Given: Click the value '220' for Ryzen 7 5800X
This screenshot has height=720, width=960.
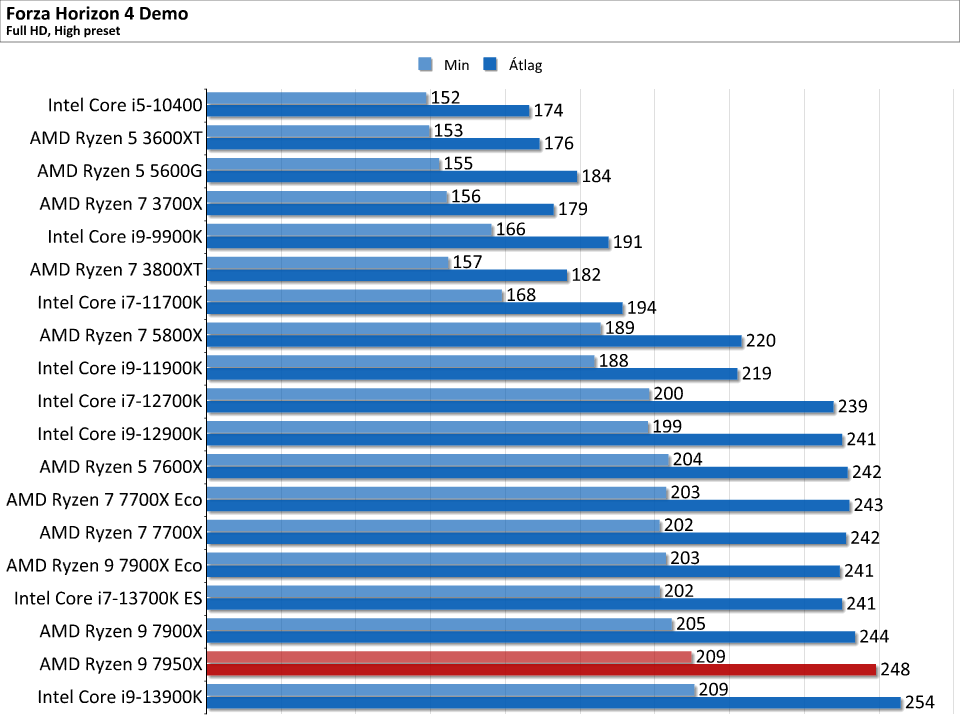Looking at the screenshot, I should tap(761, 341).
